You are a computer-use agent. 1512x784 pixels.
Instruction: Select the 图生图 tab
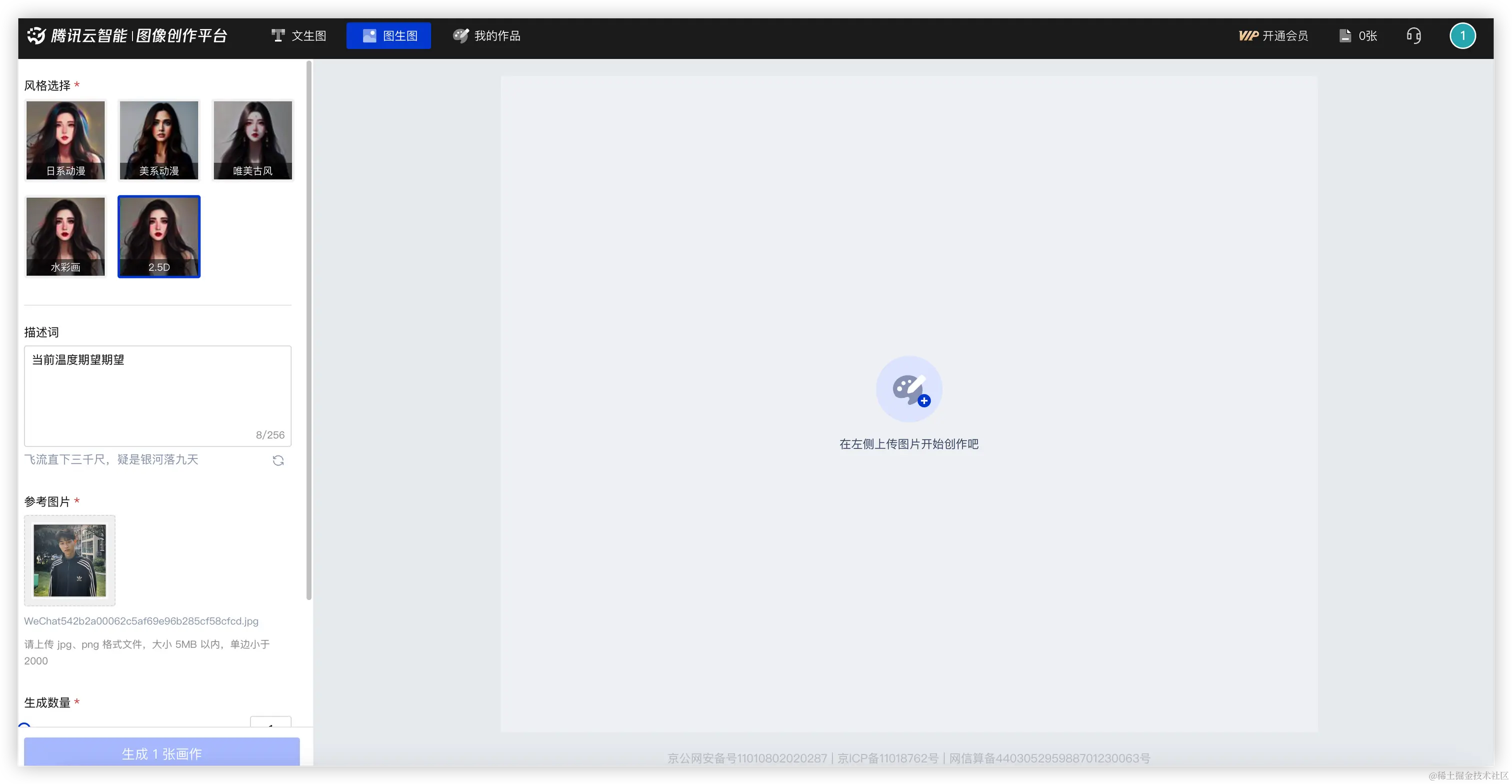coord(388,36)
